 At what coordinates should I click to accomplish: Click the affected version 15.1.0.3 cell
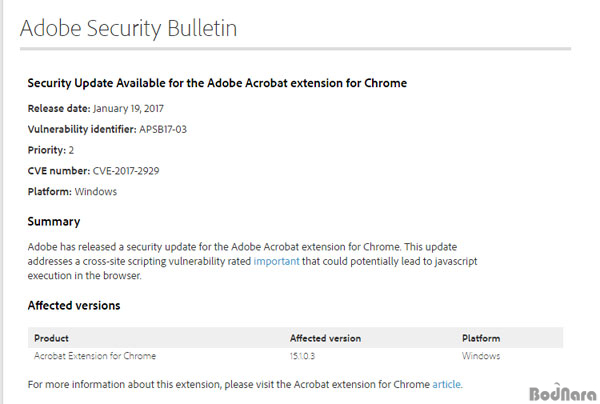point(302,356)
